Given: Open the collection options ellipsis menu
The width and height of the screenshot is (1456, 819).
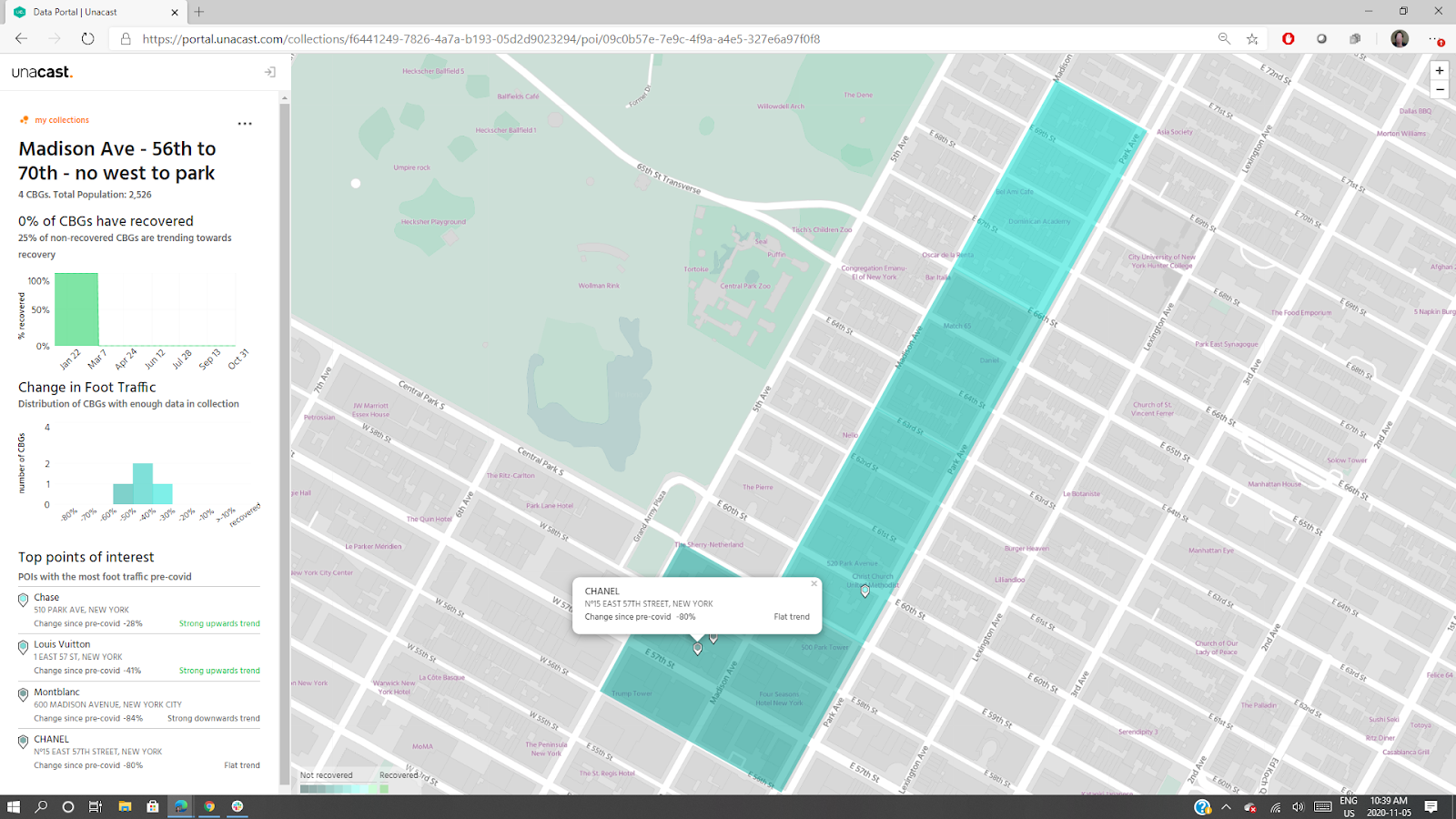Looking at the screenshot, I should [245, 124].
